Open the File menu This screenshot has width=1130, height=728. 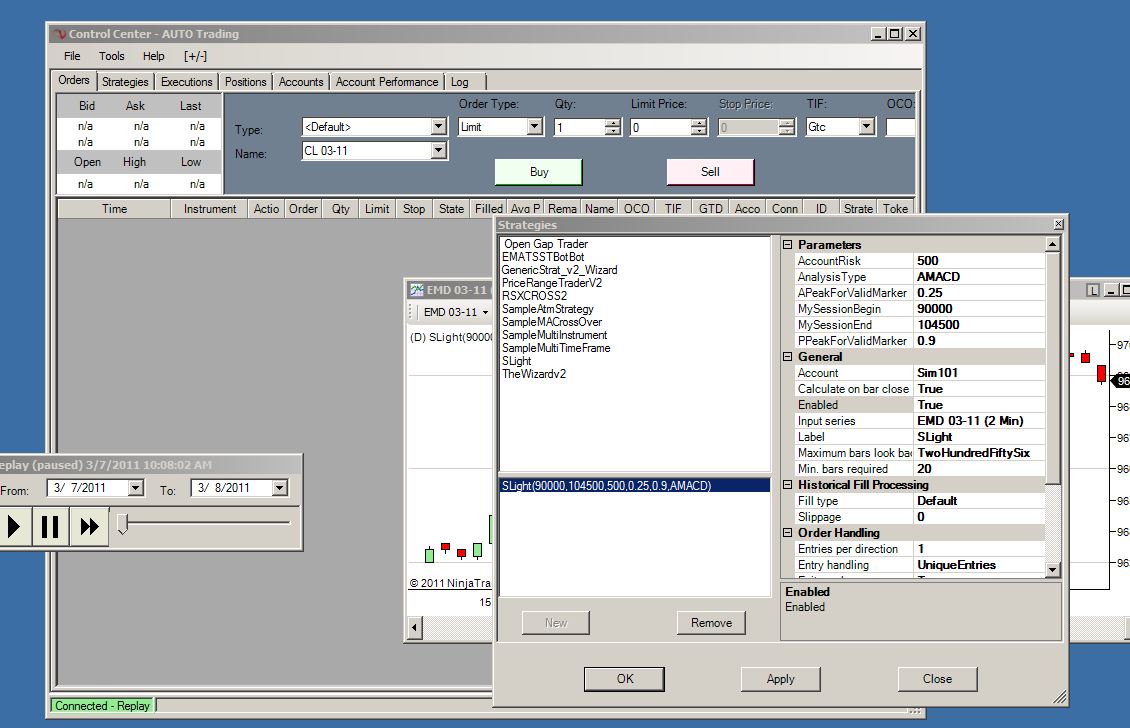point(72,56)
